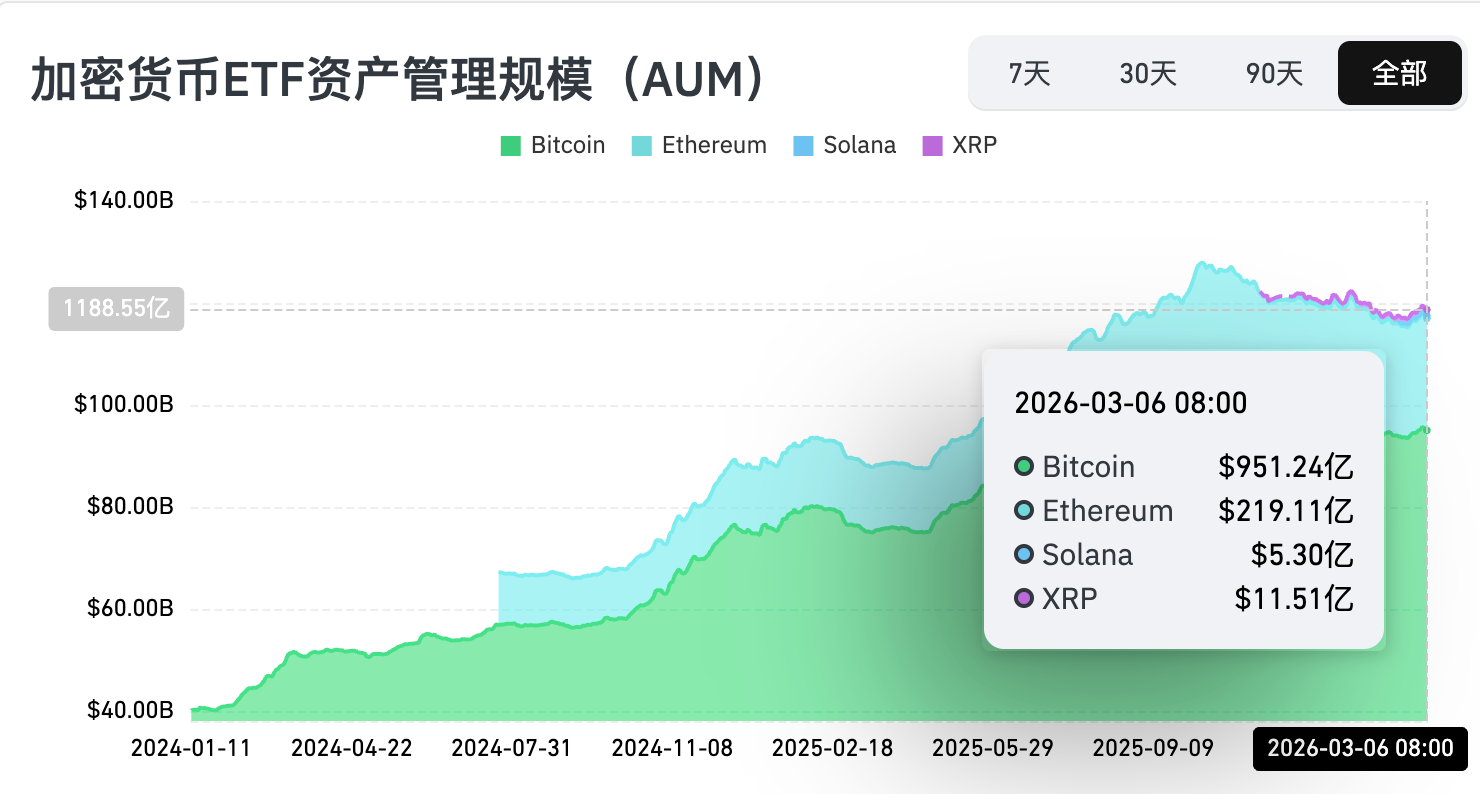The height and width of the screenshot is (794, 1480).
Task: Select the 全部 time range tab
Action: [1399, 73]
